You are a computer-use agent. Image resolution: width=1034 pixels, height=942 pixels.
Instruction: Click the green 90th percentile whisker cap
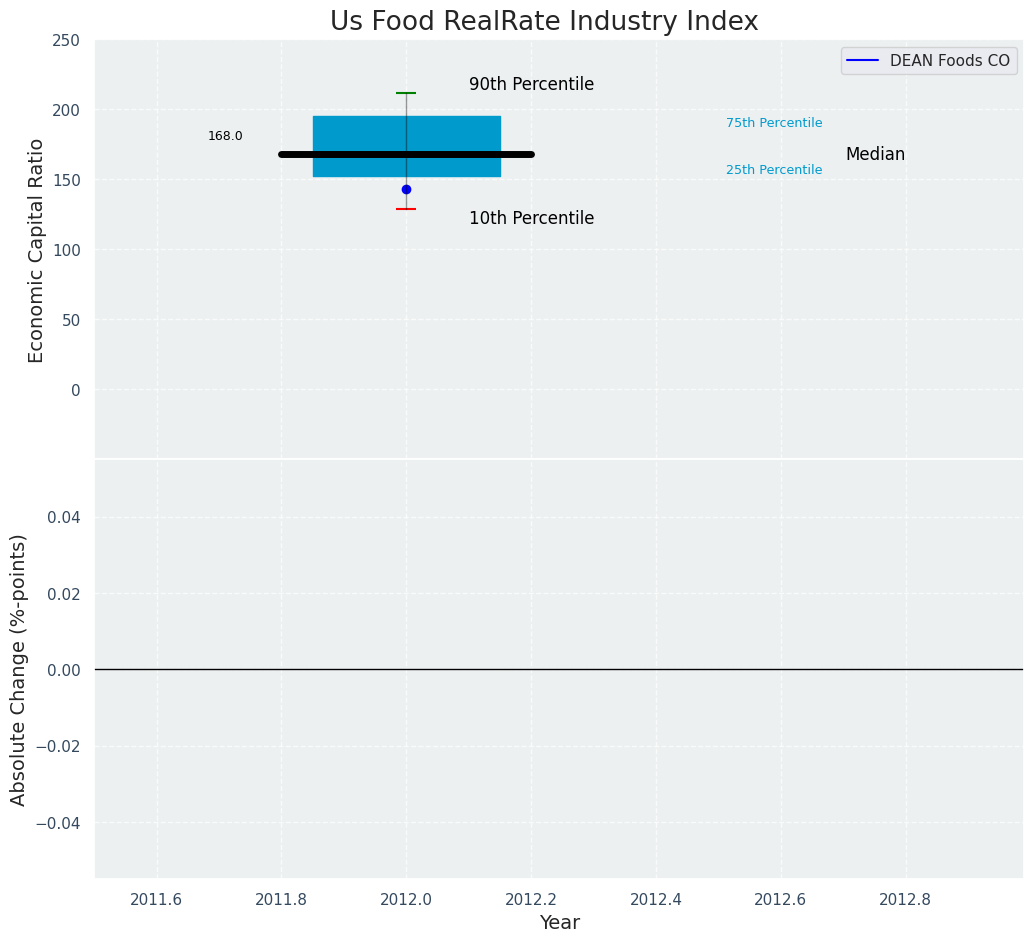tap(406, 93)
